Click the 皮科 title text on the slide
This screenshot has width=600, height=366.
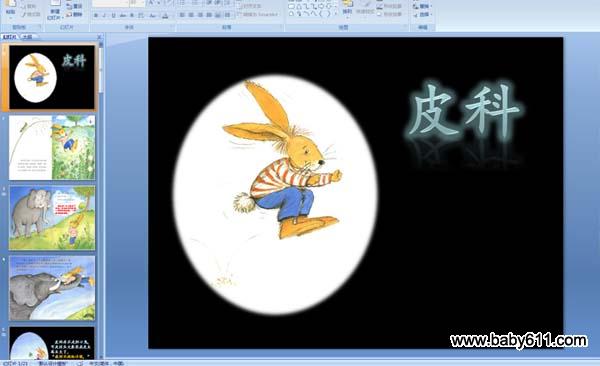(x=465, y=111)
